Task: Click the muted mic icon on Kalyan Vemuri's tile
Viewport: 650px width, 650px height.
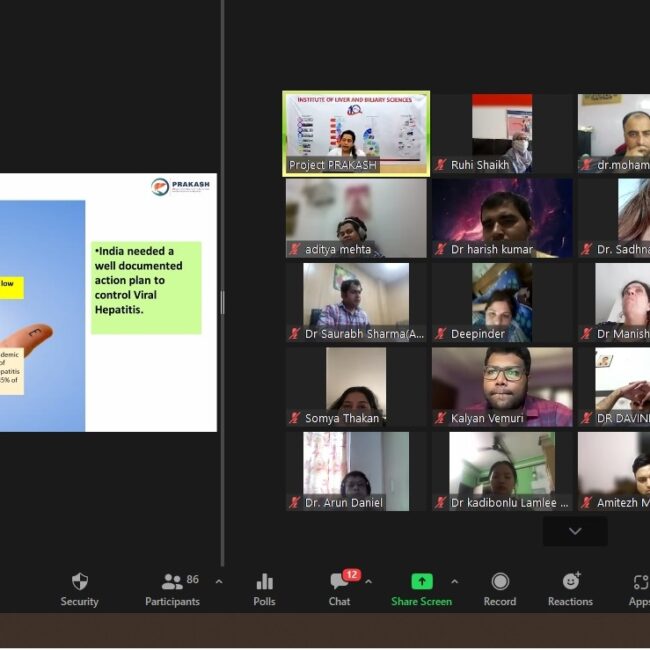Action: pos(440,418)
